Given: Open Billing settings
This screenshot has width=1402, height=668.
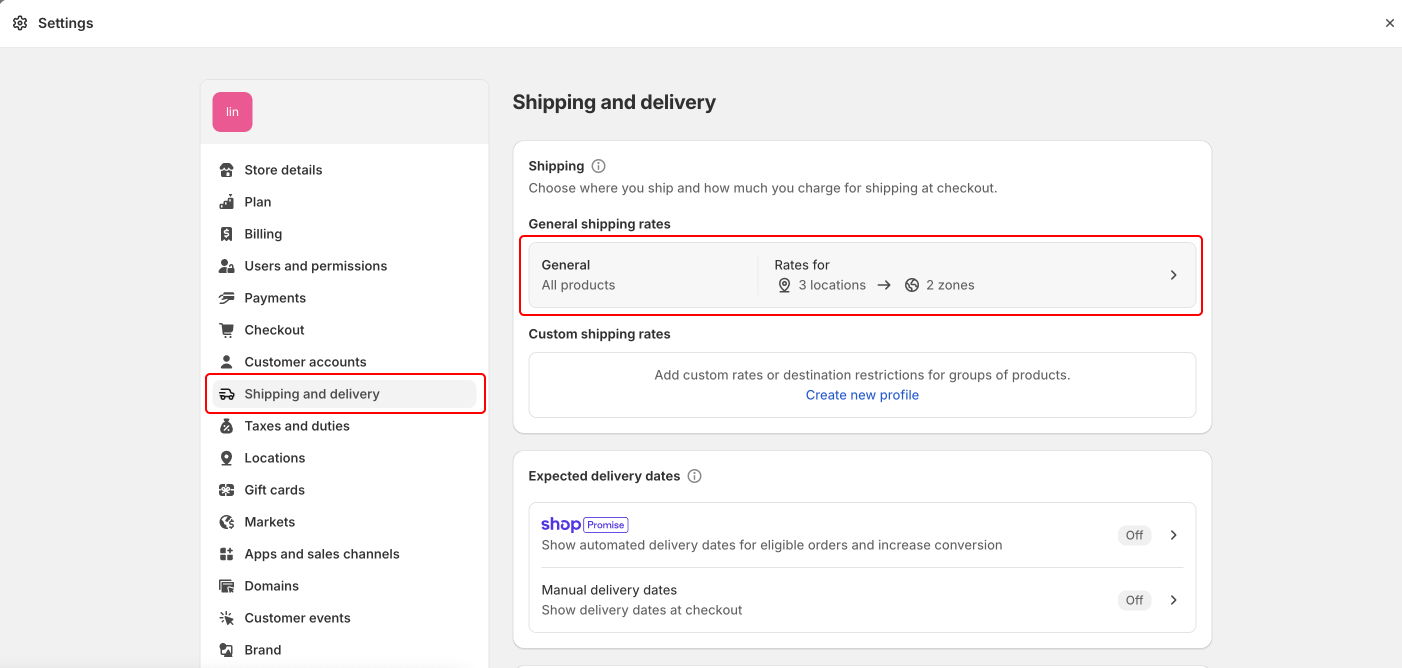Looking at the screenshot, I should pyautogui.click(x=344, y=234).
